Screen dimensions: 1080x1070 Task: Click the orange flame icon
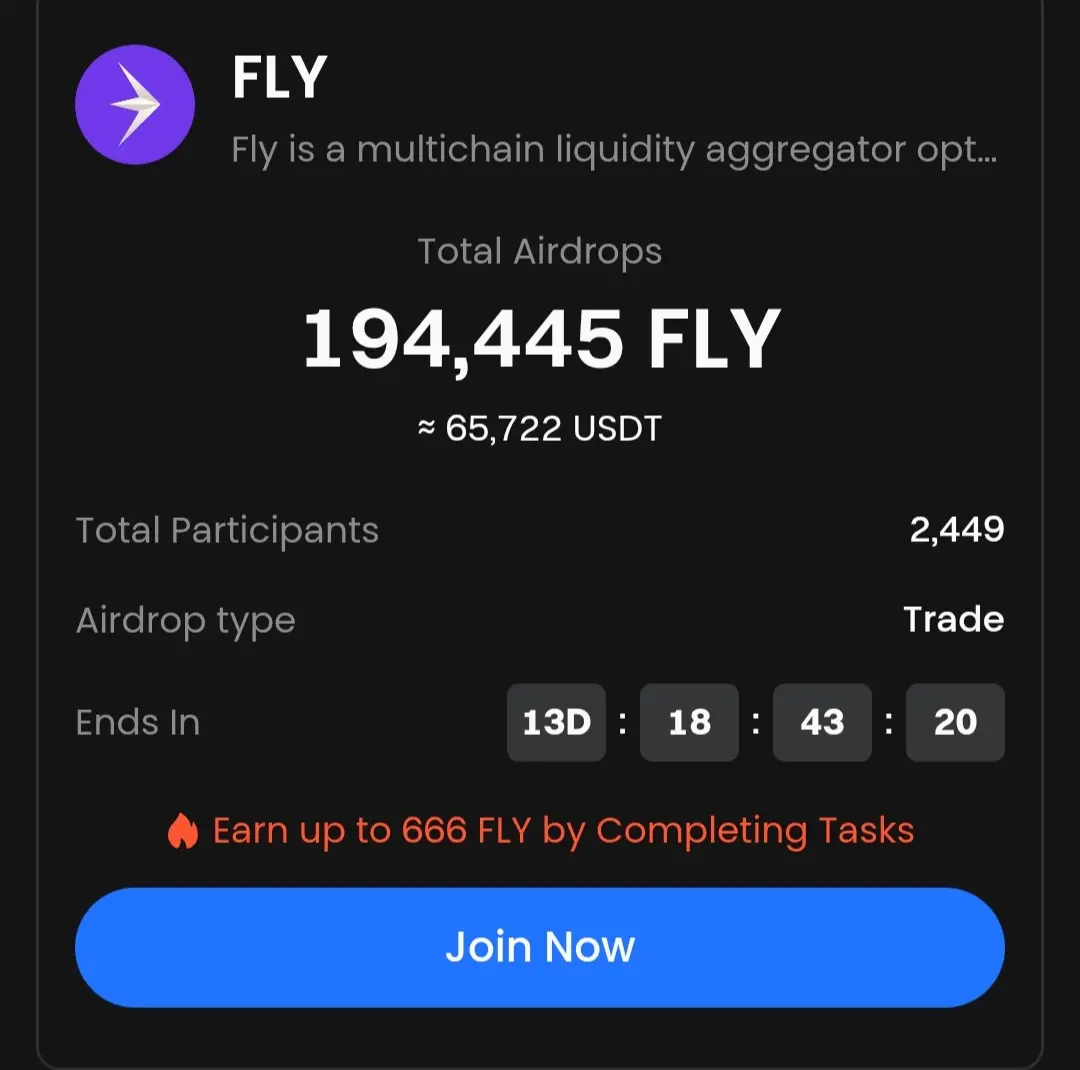click(183, 830)
